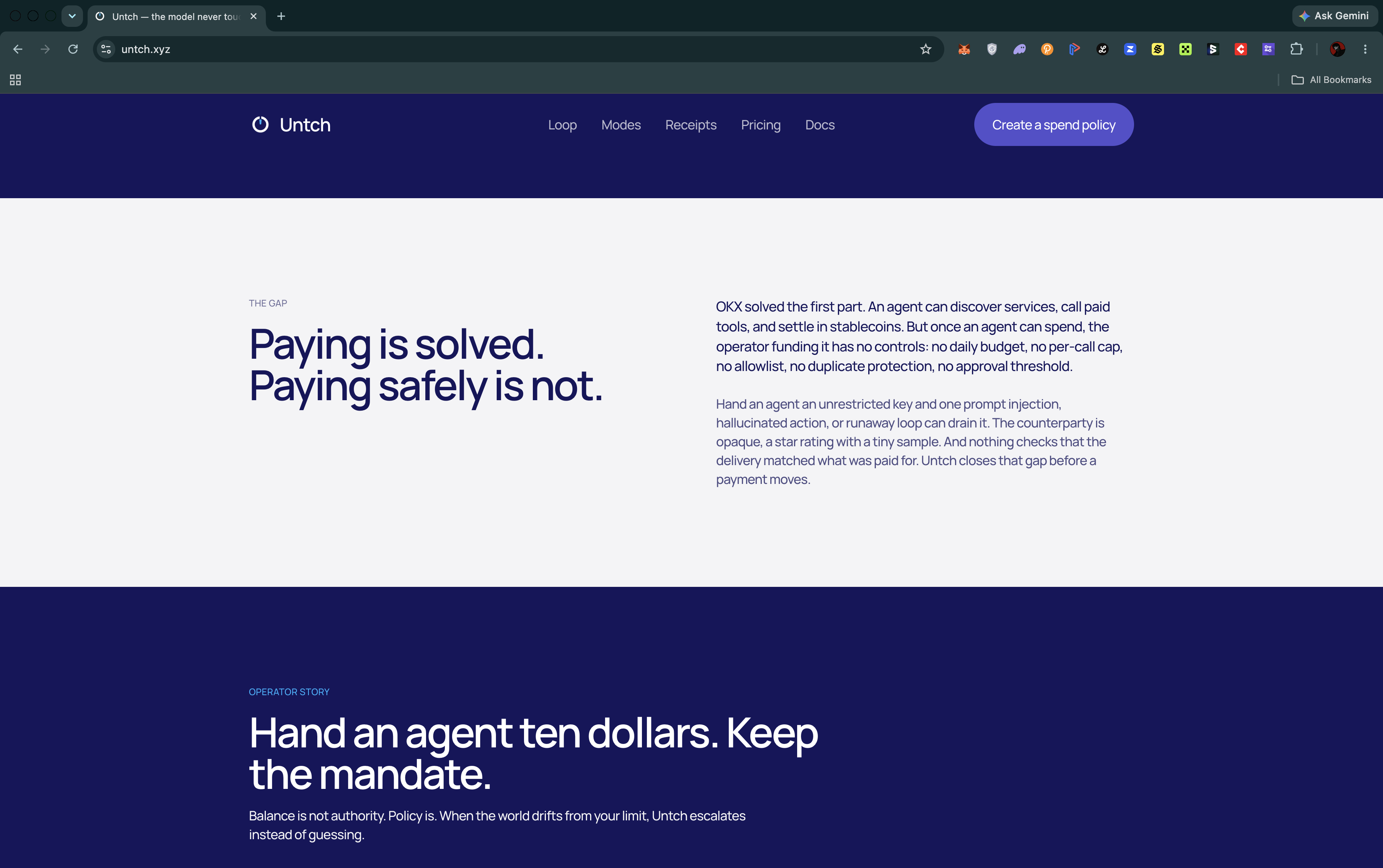
Task: Open the Pricing nav link
Action: [x=761, y=124]
